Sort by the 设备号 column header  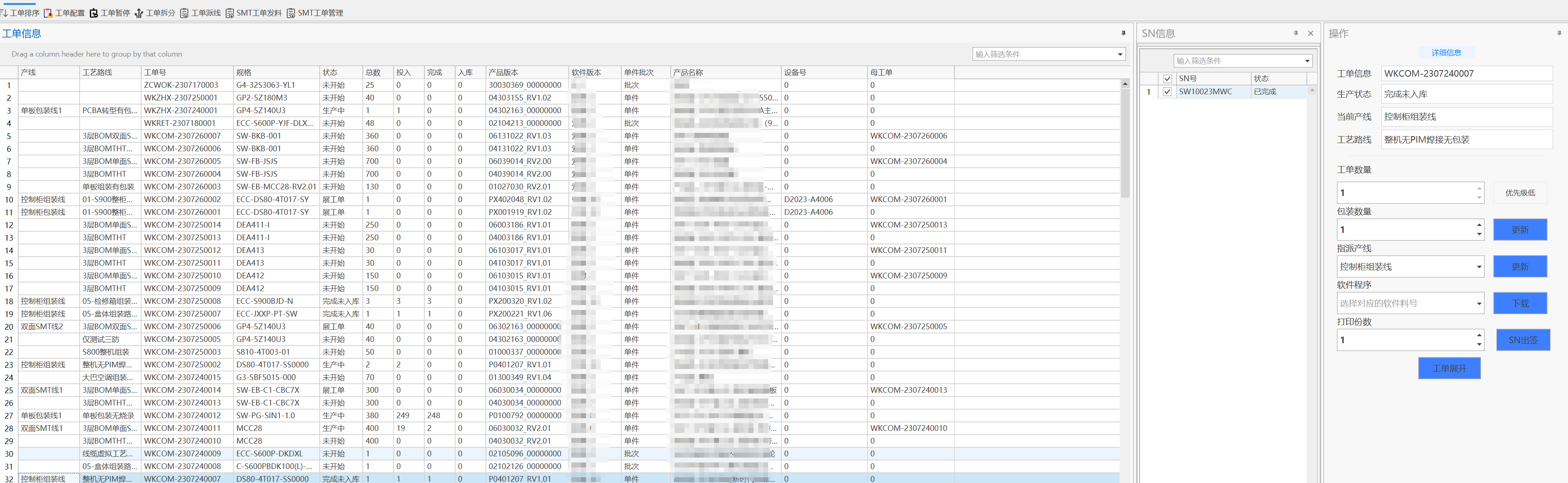(824, 73)
